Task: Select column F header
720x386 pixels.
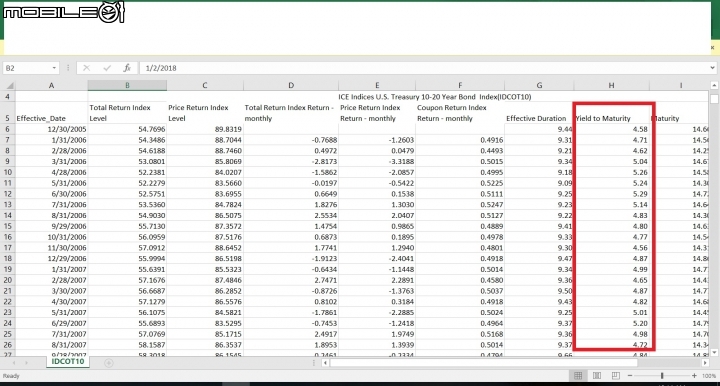Action: (460, 85)
